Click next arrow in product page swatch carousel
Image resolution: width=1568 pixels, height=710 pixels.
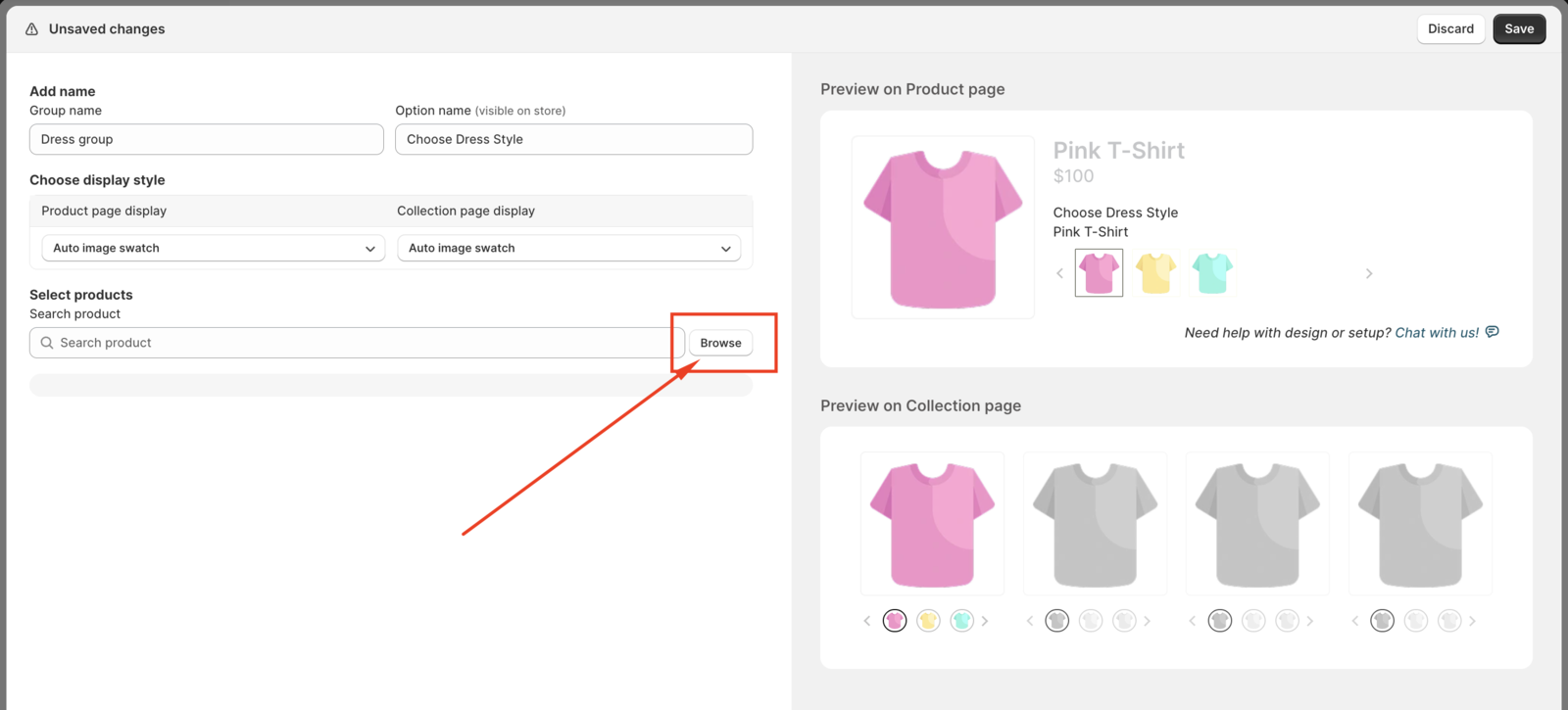click(1369, 273)
